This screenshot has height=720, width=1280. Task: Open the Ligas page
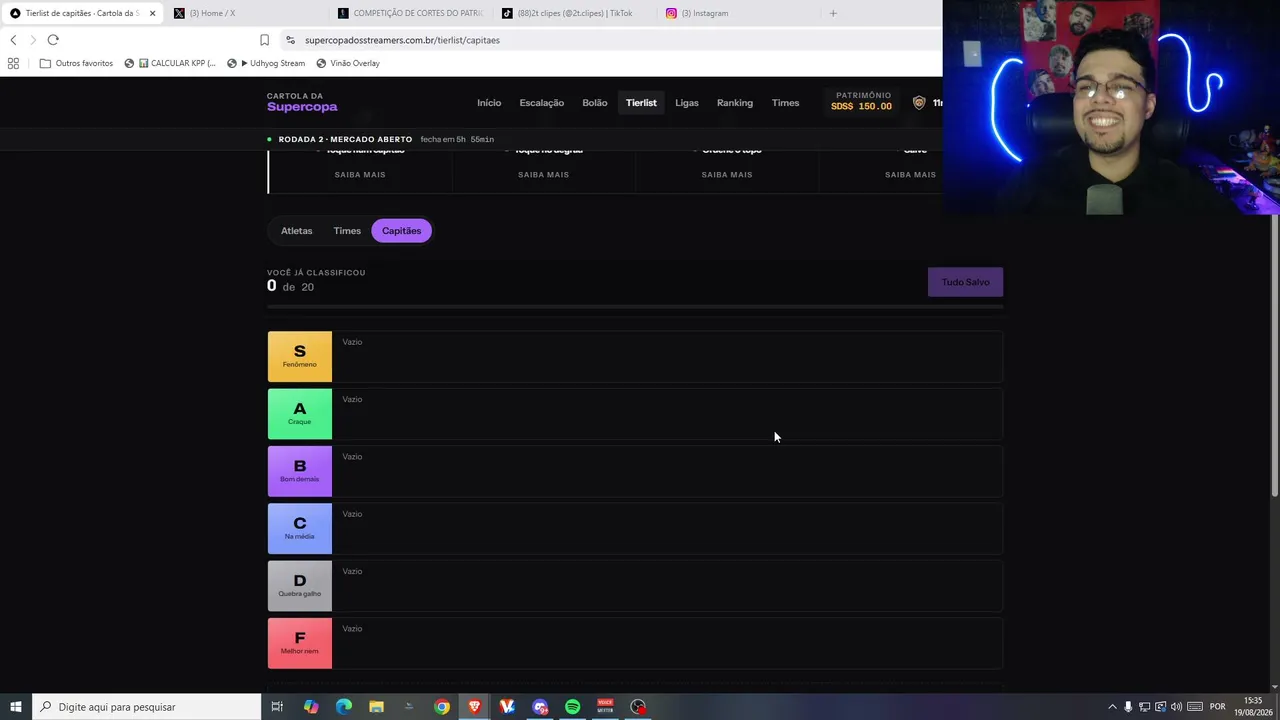pyautogui.click(x=687, y=103)
